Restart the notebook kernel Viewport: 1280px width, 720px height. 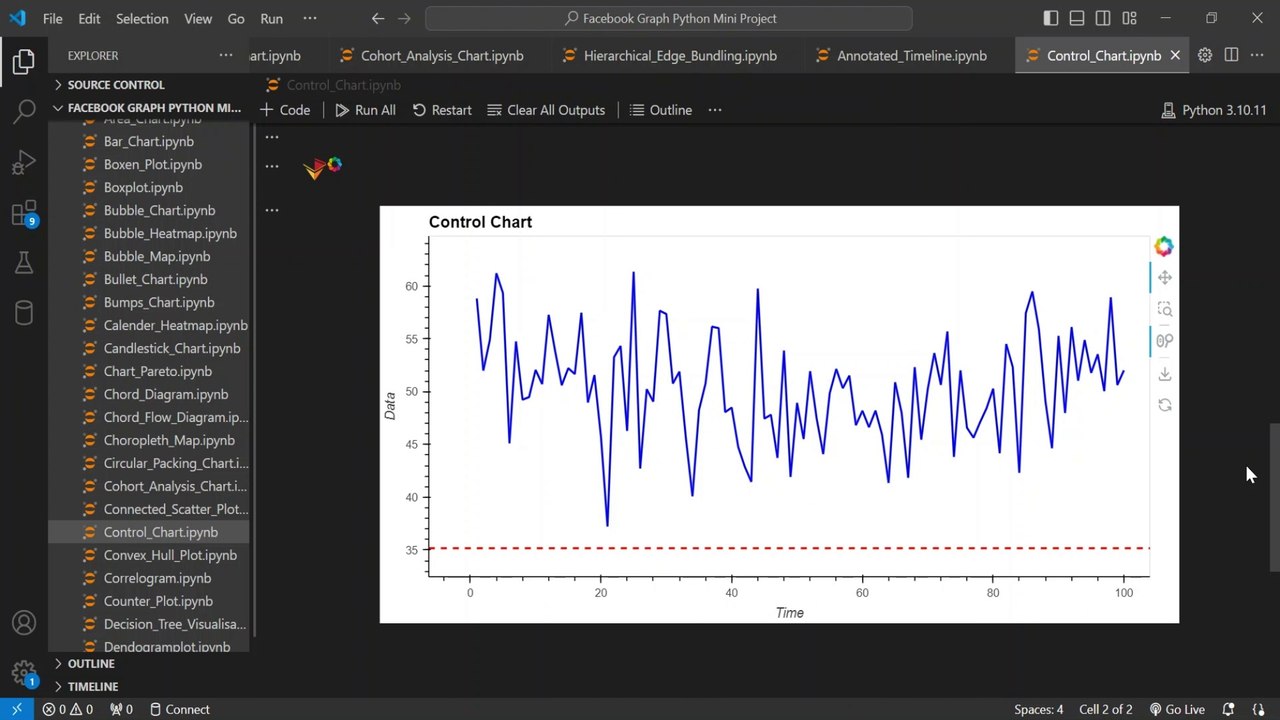coord(442,110)
